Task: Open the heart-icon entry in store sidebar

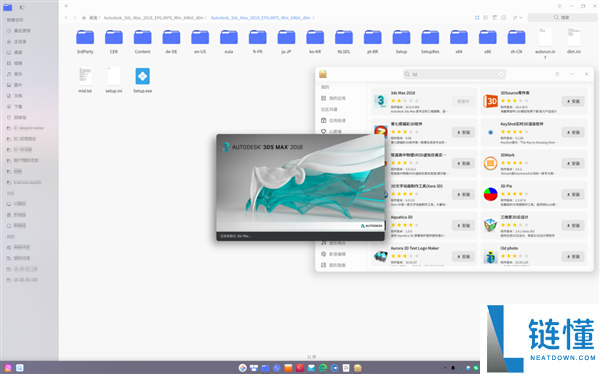Action: click(x=331, y=132)
